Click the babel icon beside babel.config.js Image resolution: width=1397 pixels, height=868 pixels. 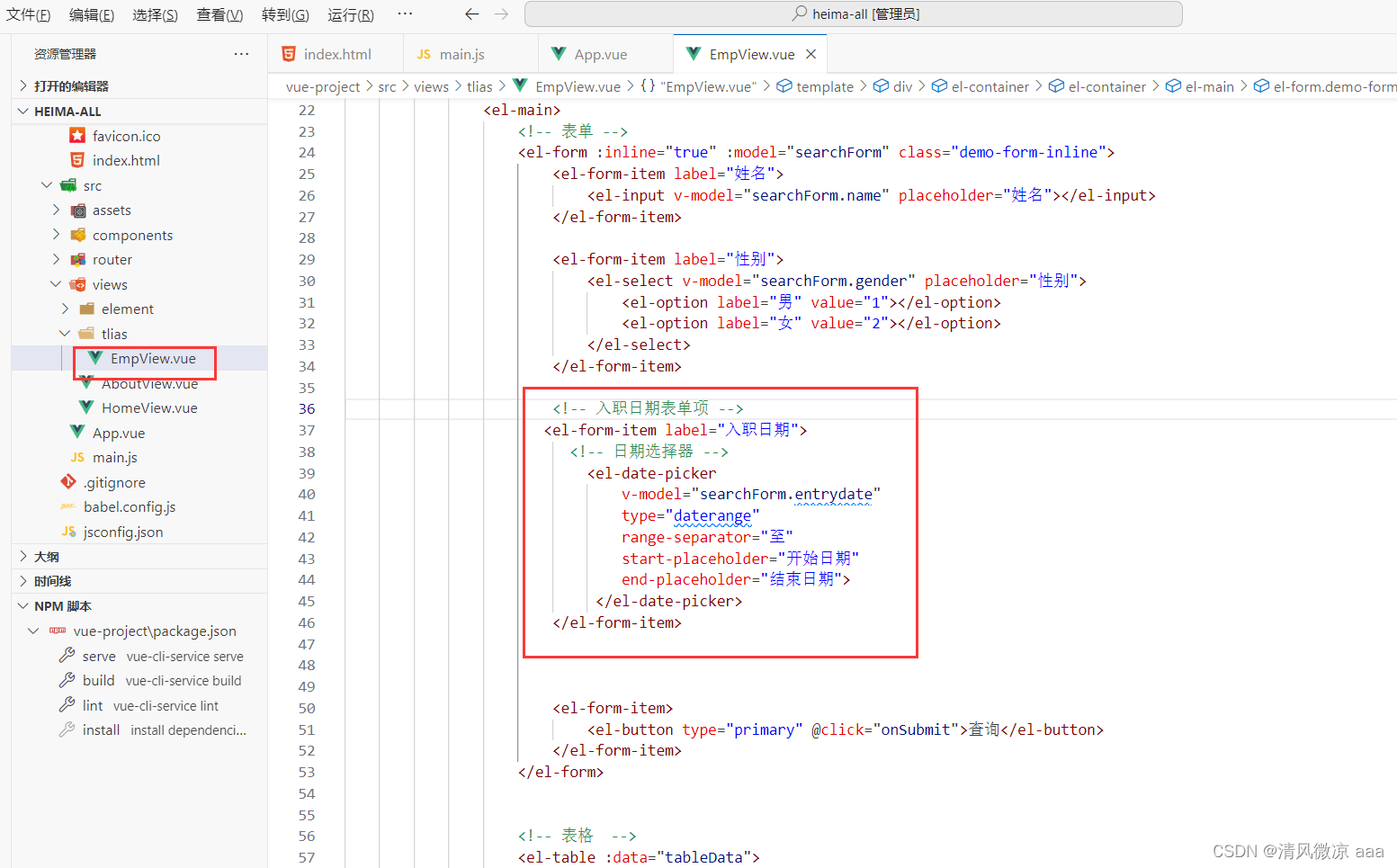pos(68,506)
